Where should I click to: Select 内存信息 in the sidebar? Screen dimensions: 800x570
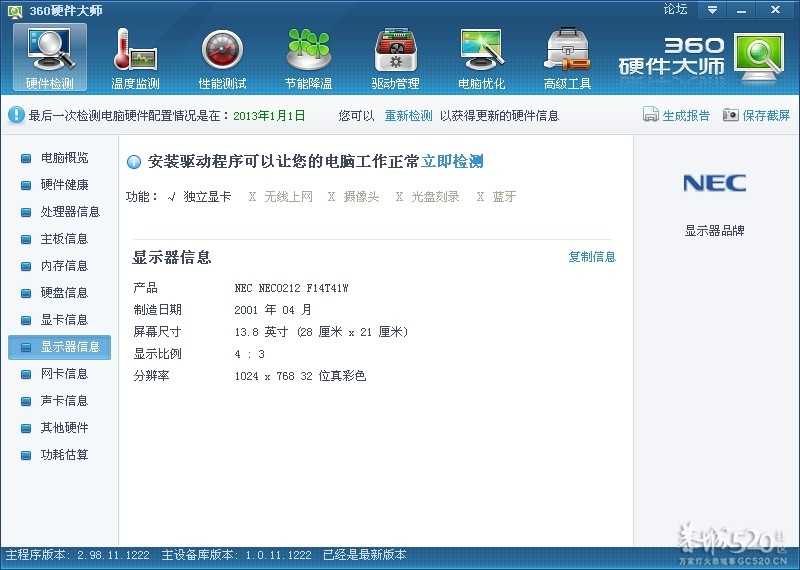click(60, 266)
